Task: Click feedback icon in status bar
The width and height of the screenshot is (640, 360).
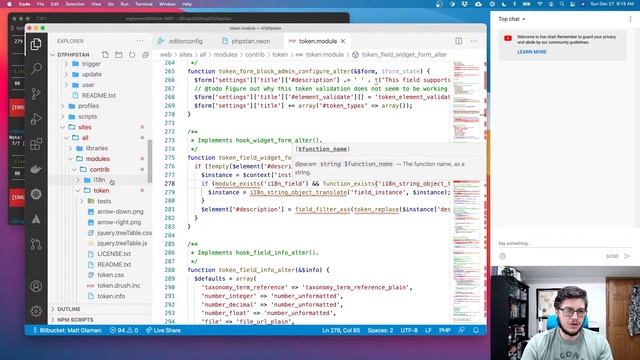Action: coord(462,330)
